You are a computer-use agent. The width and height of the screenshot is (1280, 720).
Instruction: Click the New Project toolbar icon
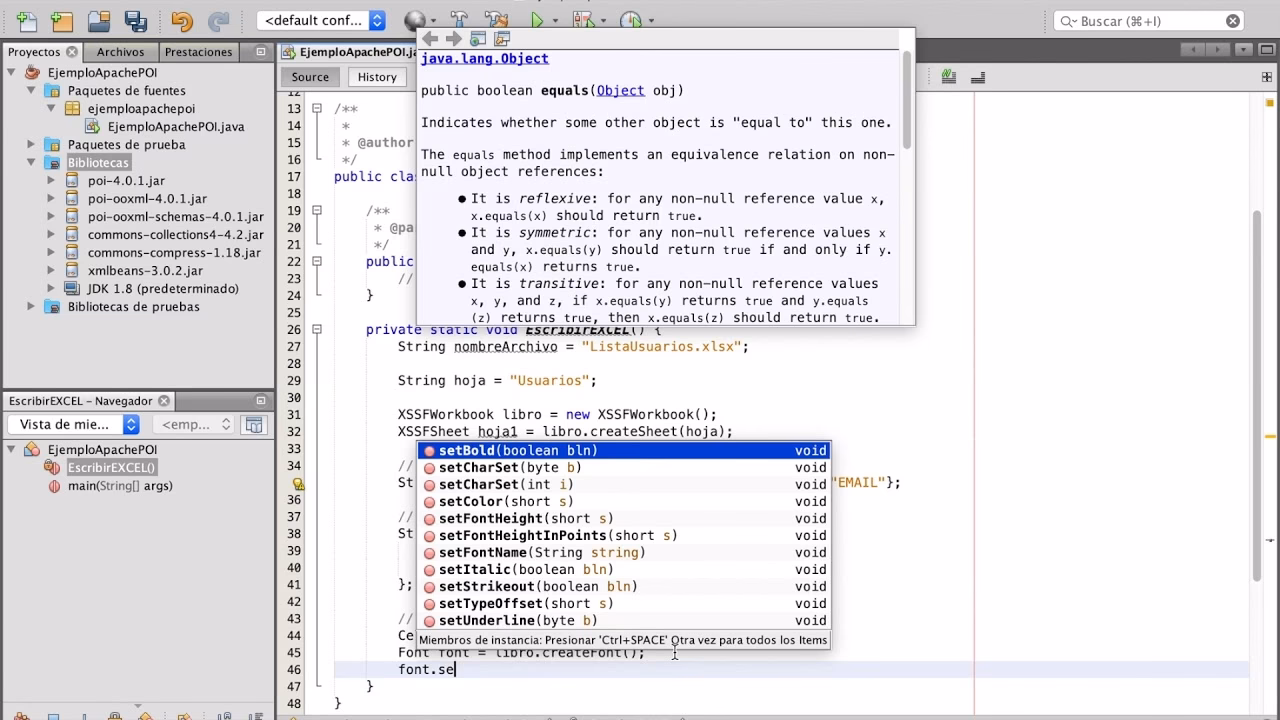click(62, 20)
